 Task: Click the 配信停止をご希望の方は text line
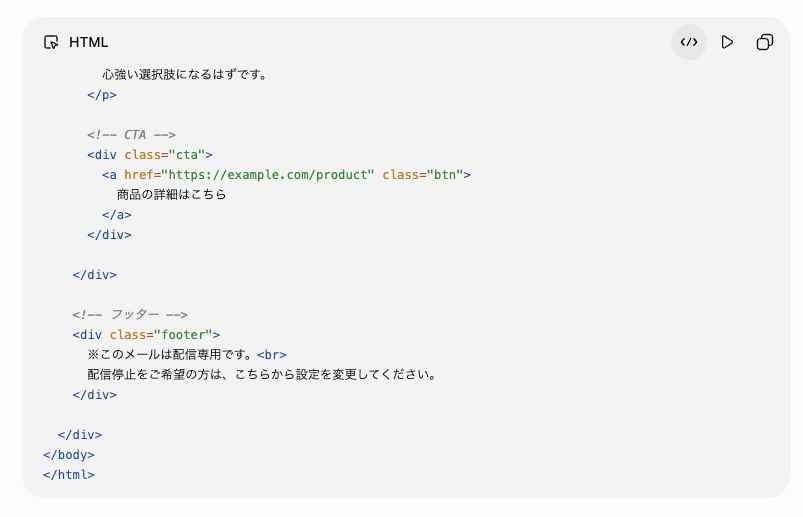[262, 374]
